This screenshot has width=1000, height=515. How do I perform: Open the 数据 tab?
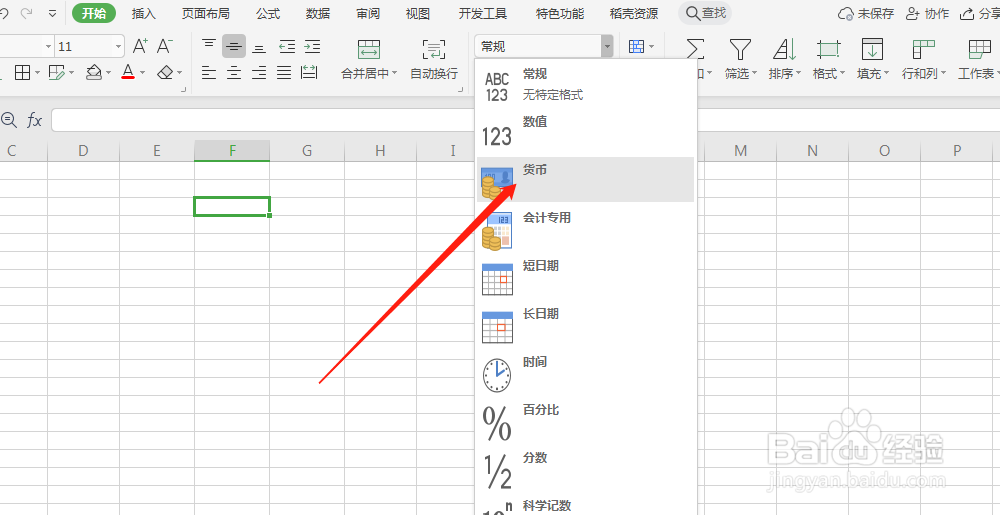point(318,13)
